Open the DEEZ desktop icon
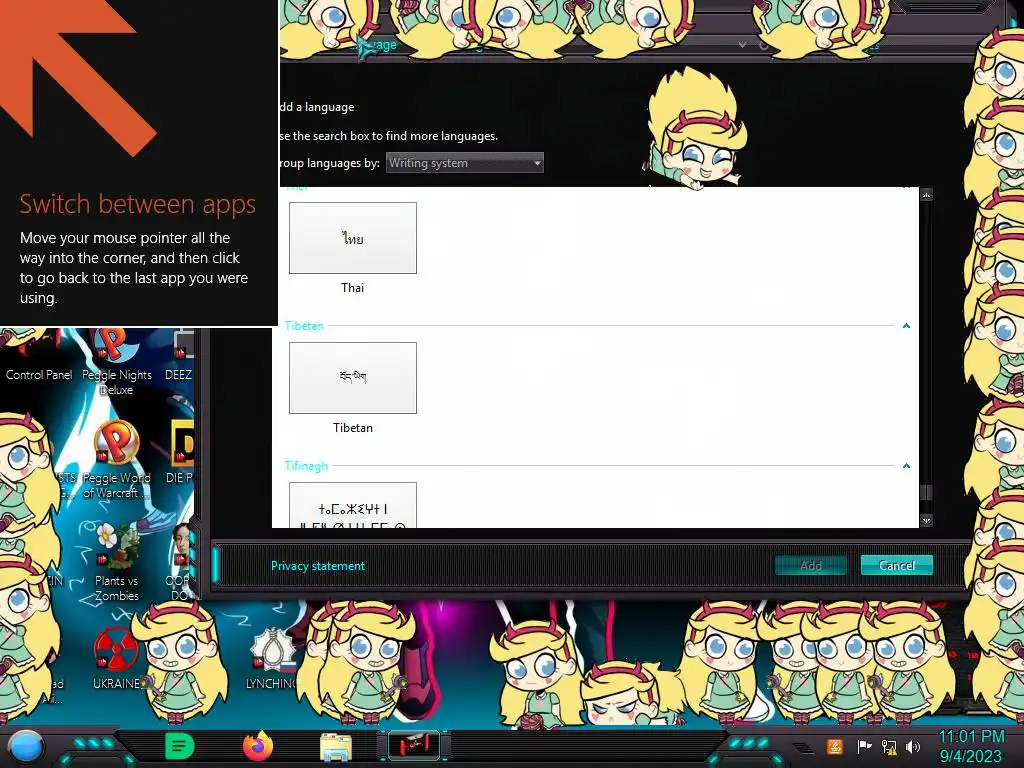Image resolution: width=1024 pixels, height=768 pixels. tap(180, 356)
